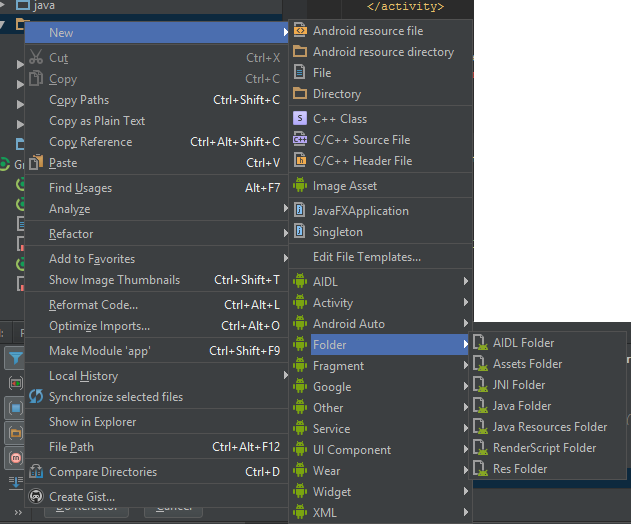Click the C/C++ Source File icon

(300, 139)
